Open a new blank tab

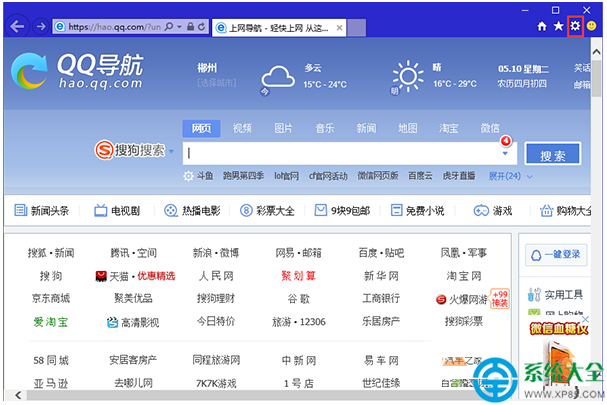point(356,27)
